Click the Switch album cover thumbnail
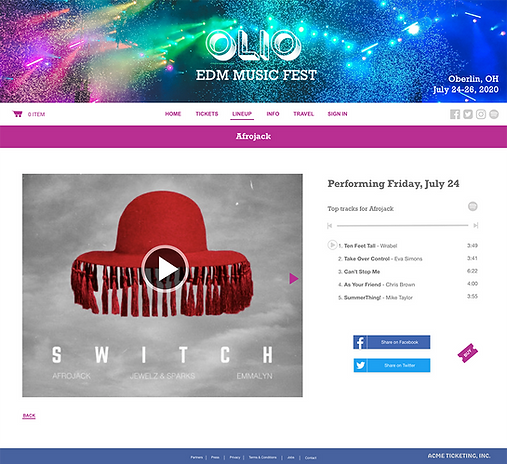Image resolution: width=507 pixels, height=464 pixels. tap(162, 285)
